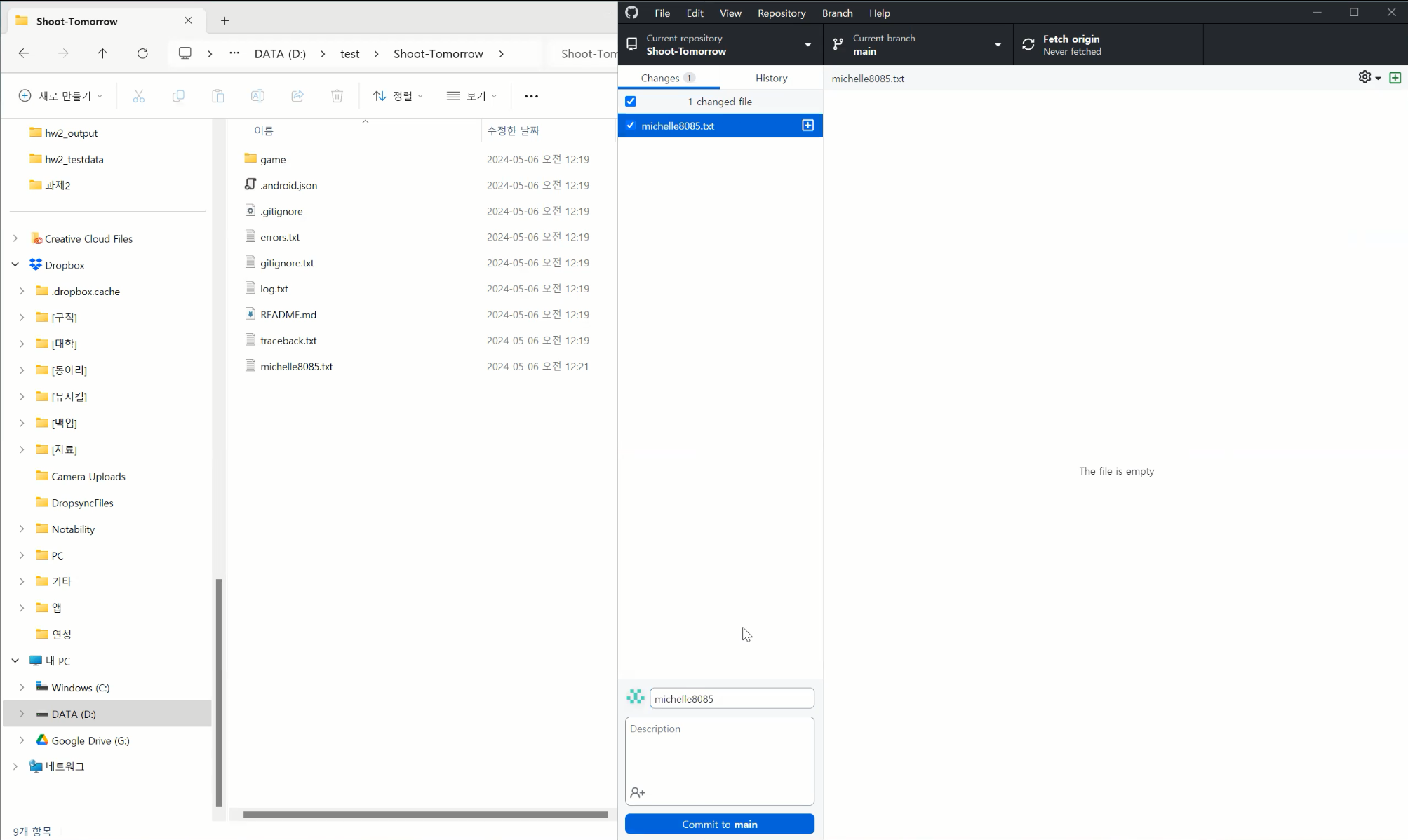Click the up directory arrow
This screenshot has height=840, width=1408.
pos(102,53)
